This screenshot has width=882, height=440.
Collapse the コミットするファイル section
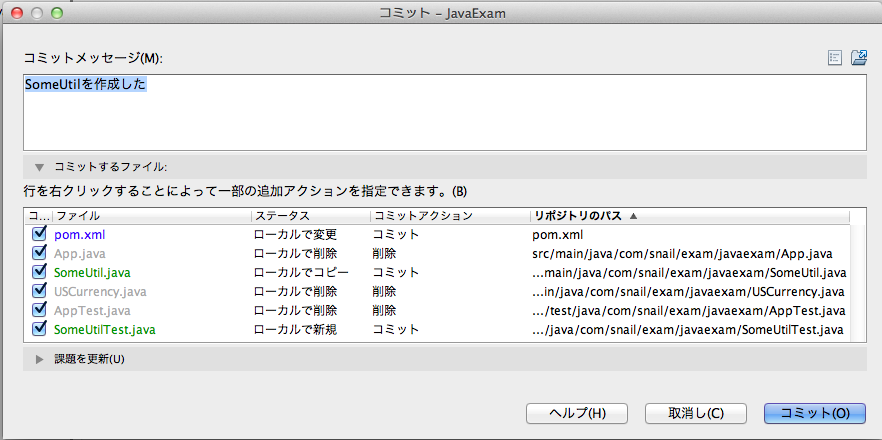pos(39,167)
